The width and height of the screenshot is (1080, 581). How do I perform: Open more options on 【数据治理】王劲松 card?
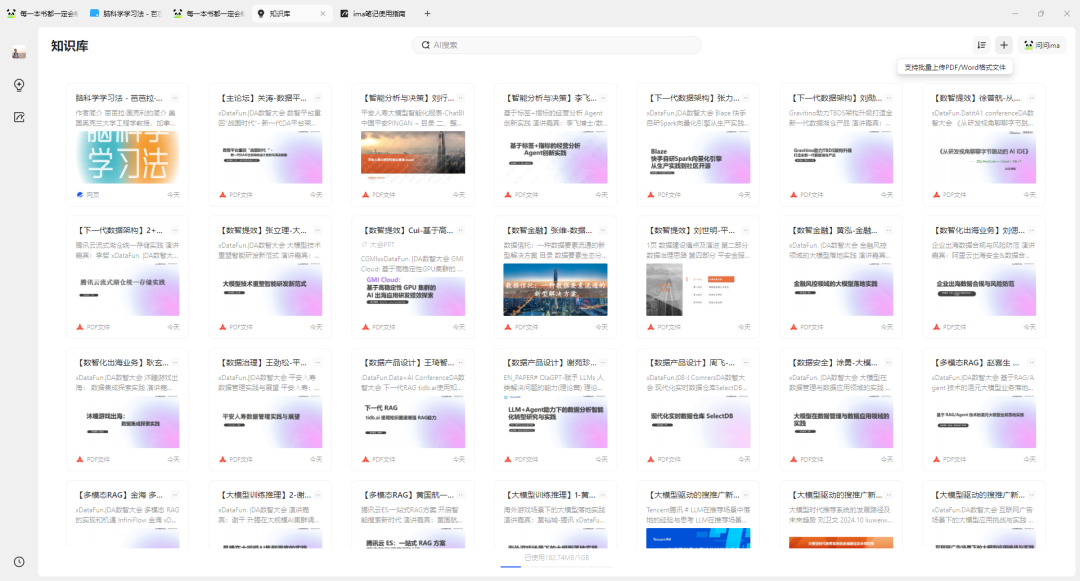pos(318,362)
